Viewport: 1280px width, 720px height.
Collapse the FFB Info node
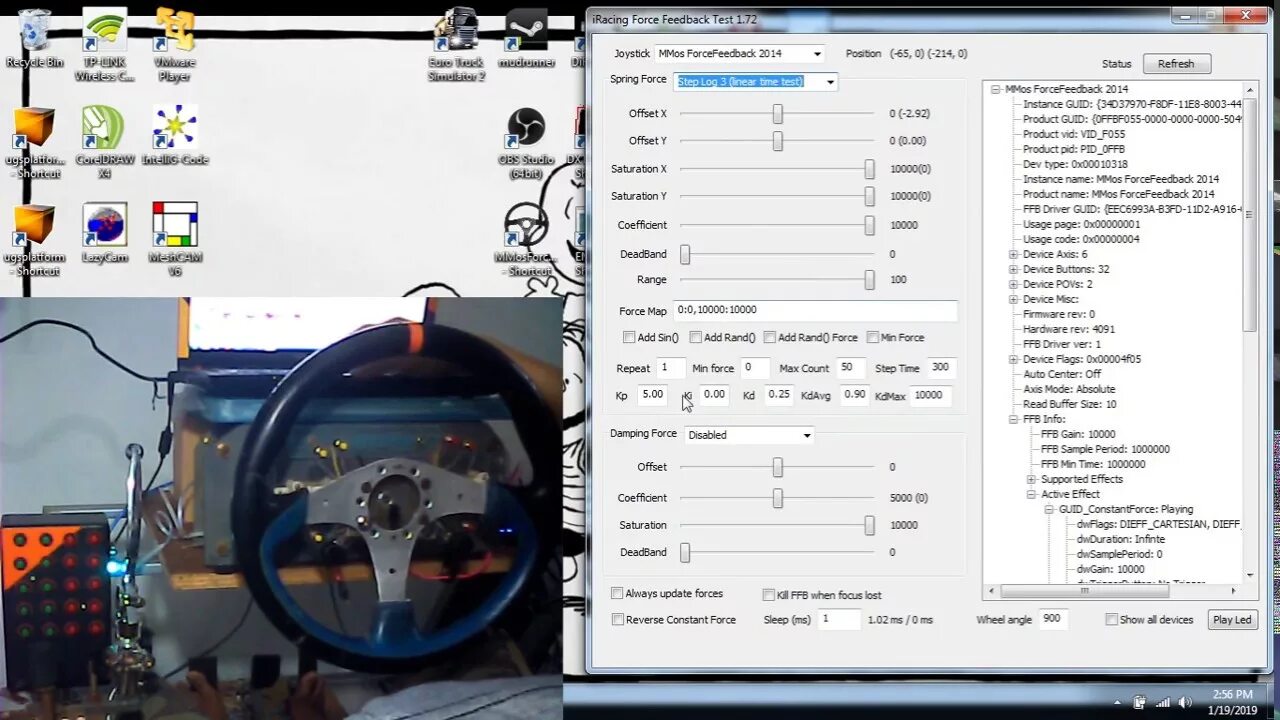click(x=1014, y=419)
